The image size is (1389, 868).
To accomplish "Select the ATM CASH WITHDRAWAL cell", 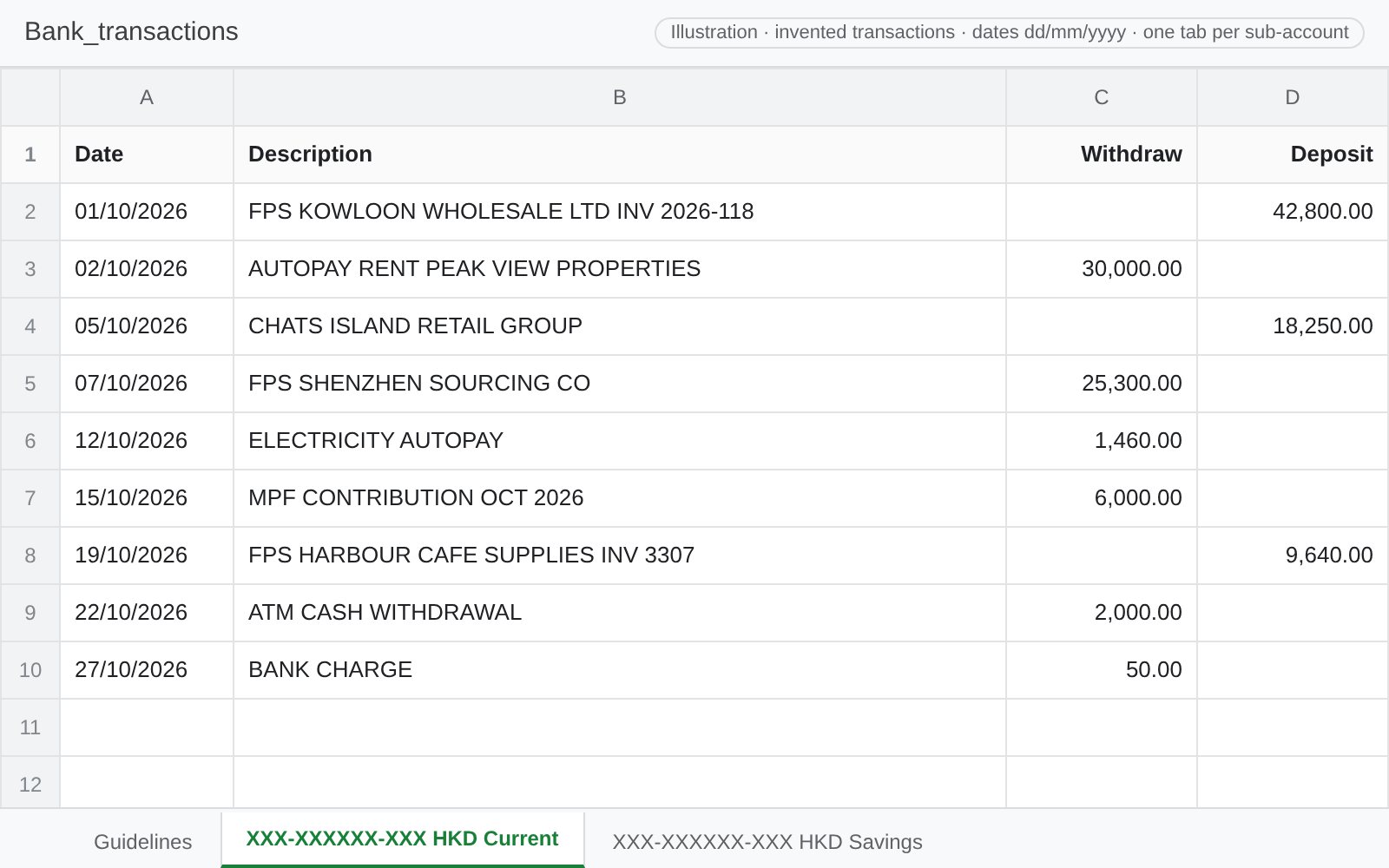I will [x=620, y=613].
